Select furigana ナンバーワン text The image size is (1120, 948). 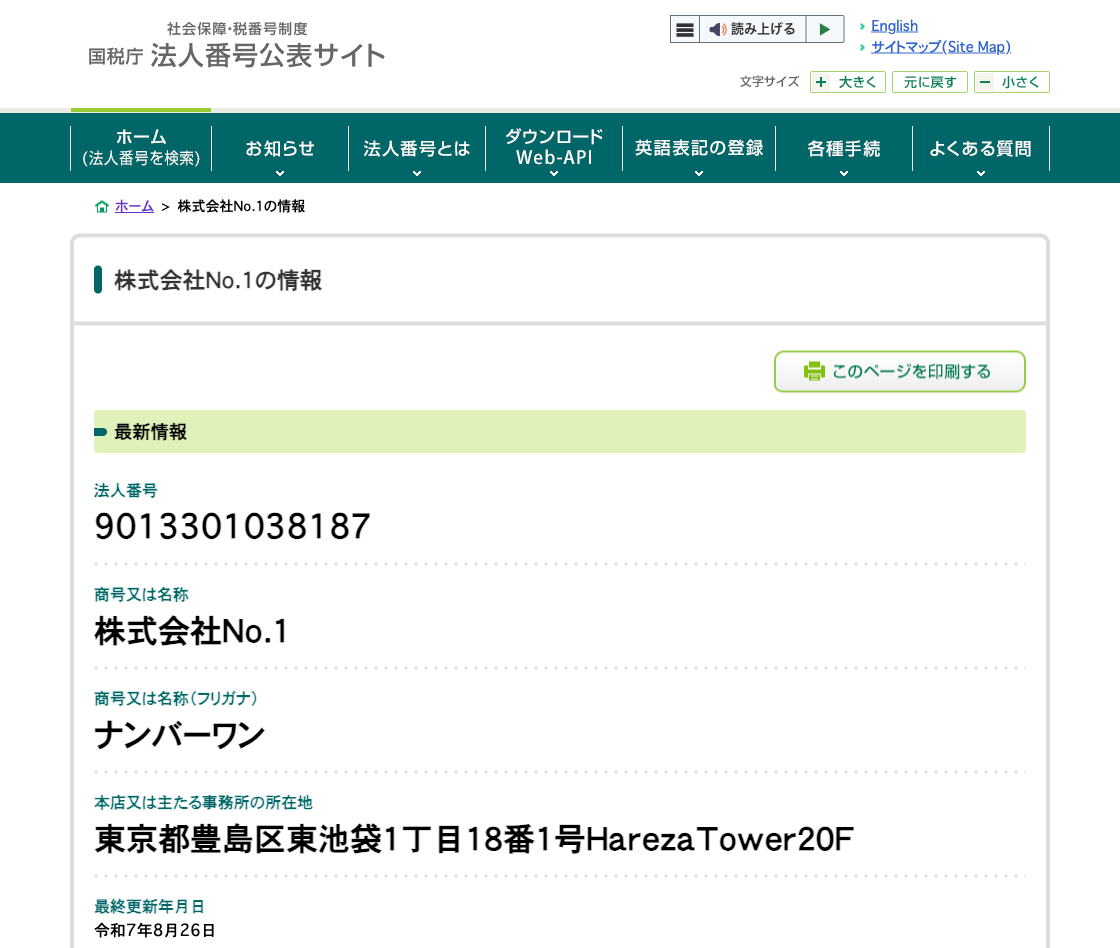click(x=179, y=735)
